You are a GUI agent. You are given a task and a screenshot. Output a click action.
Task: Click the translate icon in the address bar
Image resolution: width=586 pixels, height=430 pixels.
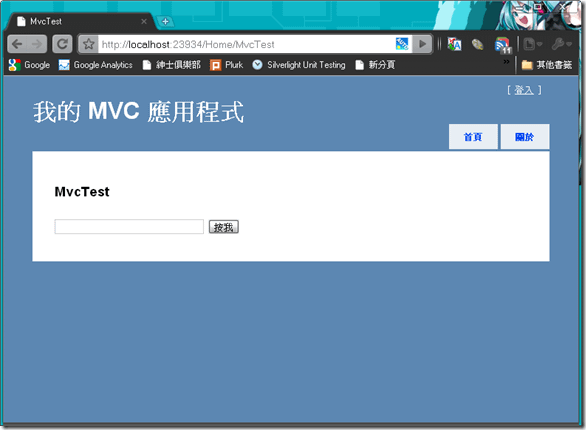pos(402,44)
